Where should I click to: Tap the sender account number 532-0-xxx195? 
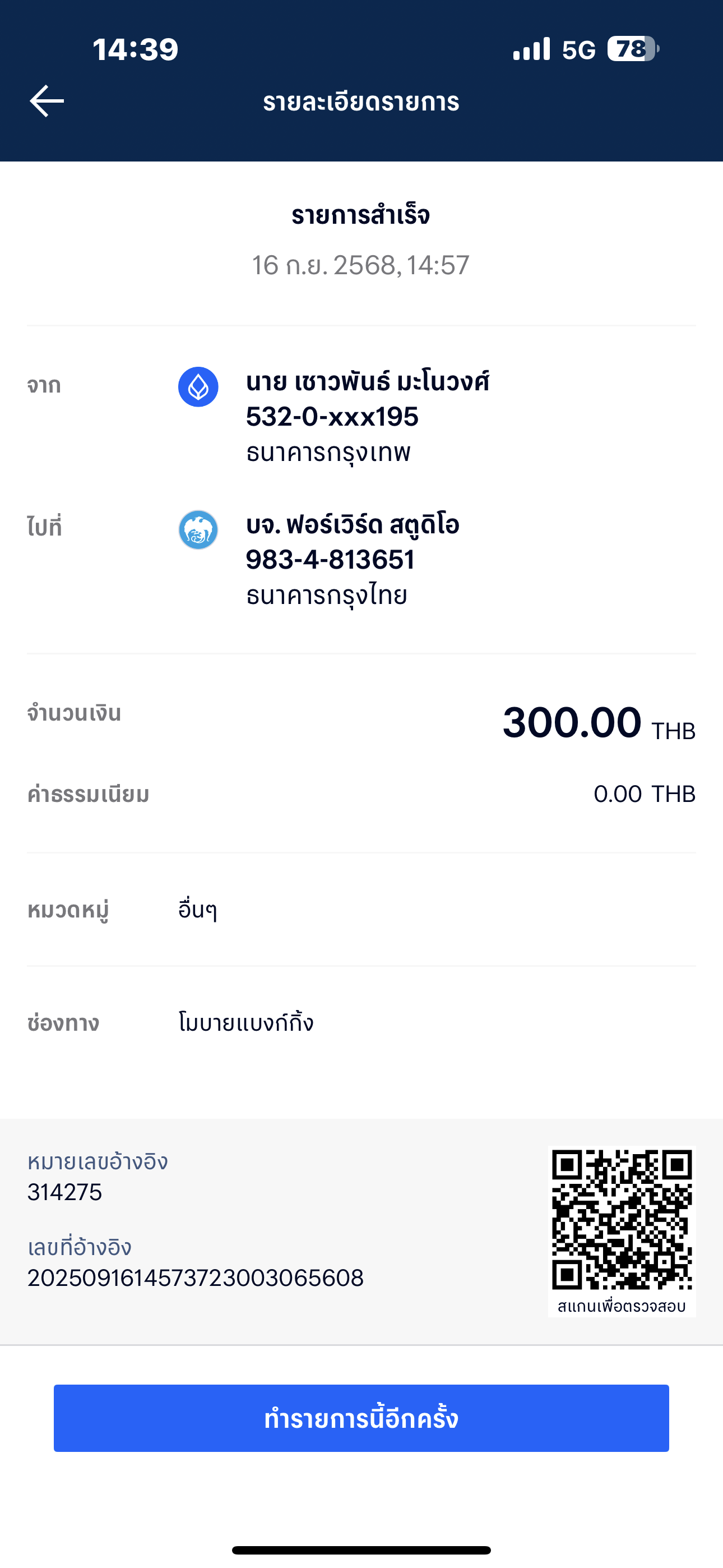click(332, 417)
